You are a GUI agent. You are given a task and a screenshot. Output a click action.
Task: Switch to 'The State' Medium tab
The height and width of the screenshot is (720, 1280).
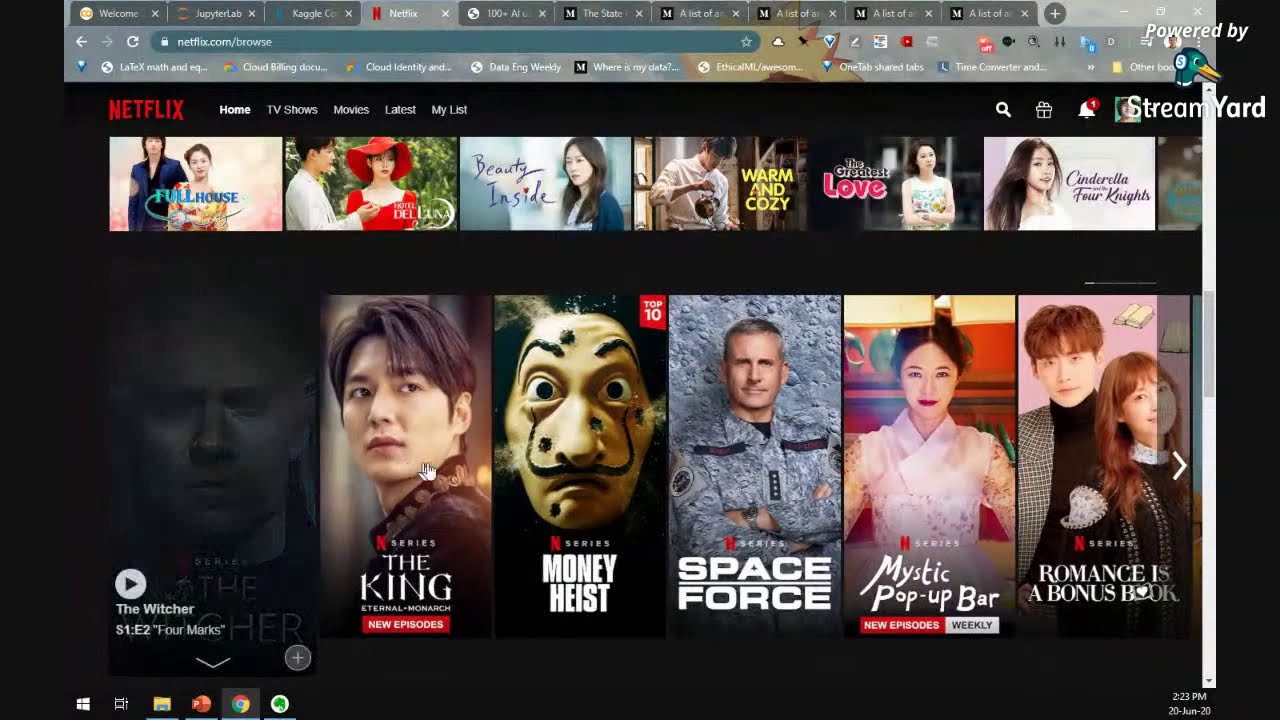point(602,14)
